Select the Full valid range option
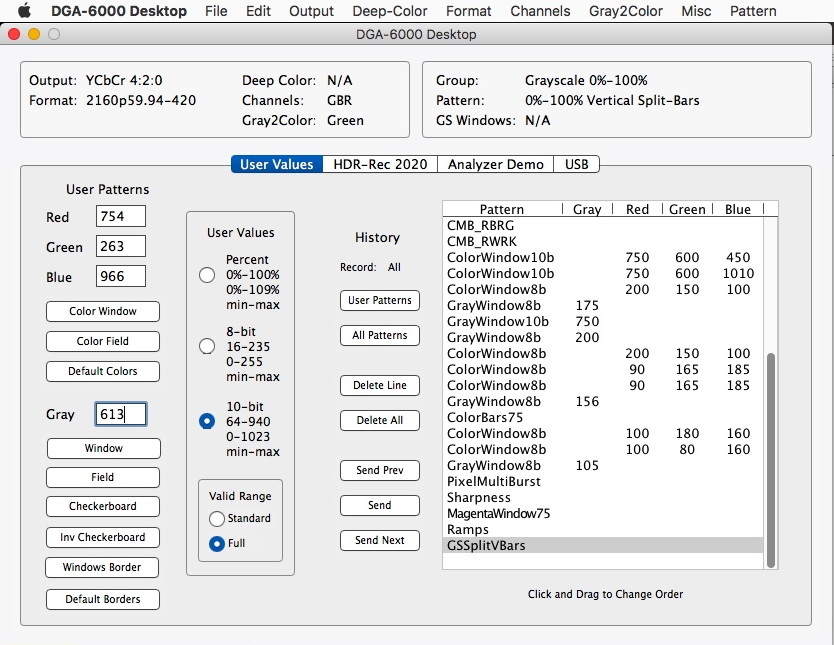 [217, 544]
